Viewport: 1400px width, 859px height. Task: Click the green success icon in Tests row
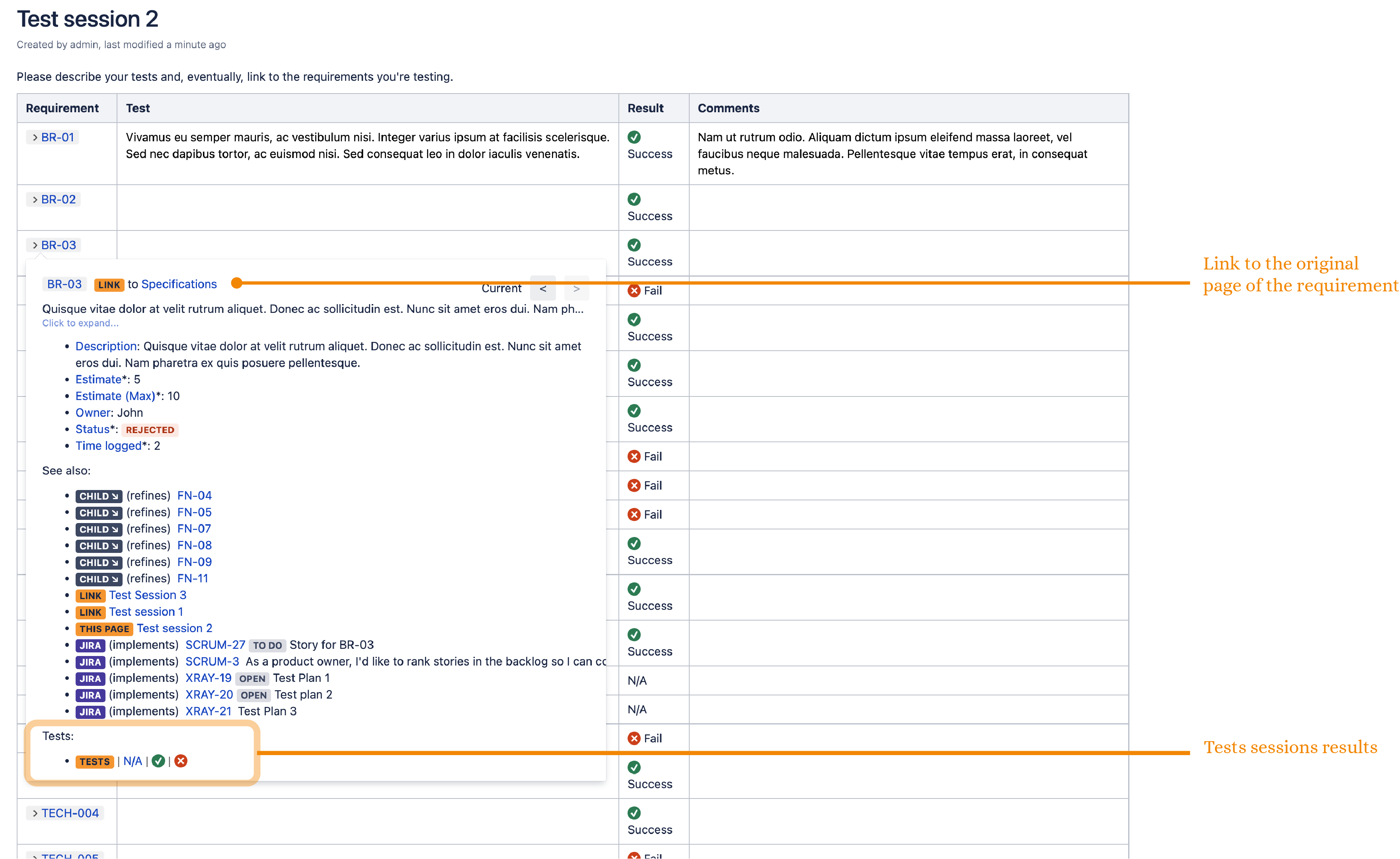(158, 761)
